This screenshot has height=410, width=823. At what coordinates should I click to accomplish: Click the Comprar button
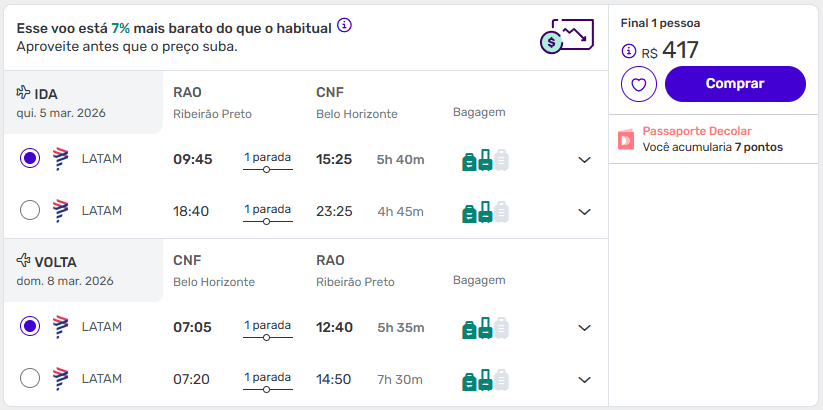[735, 84]
